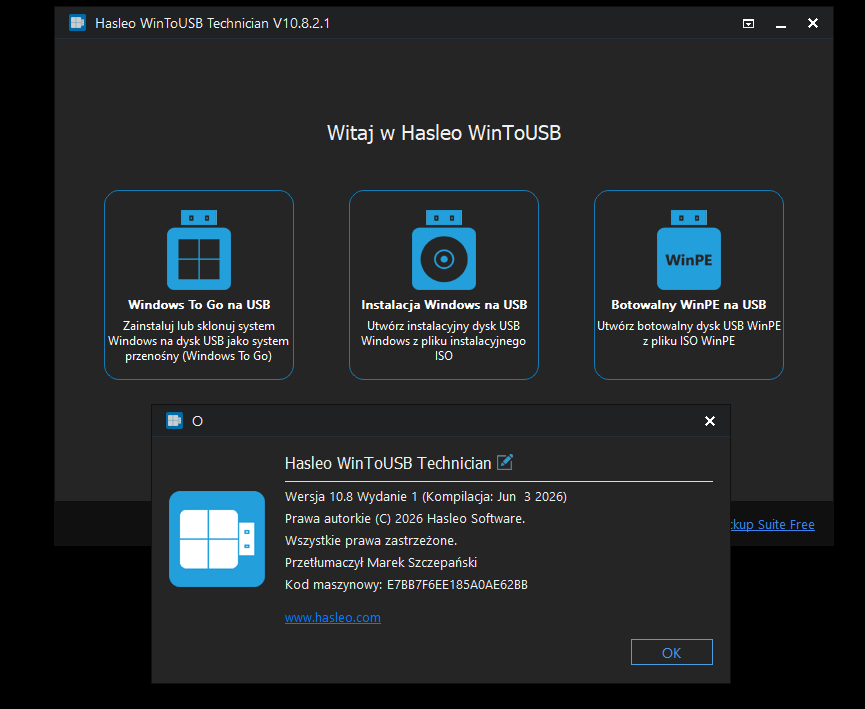The width and height of the screenshot is (865, 709).
Task: Click the Hasleo WinToUSB Technician dialog heading
Action: pos(388,463)
